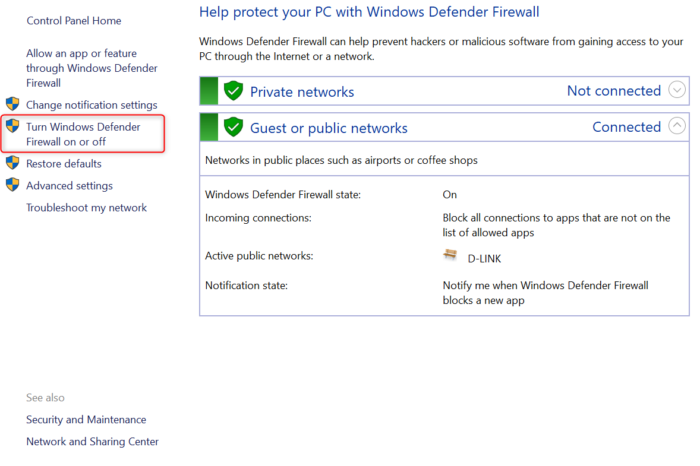Open Restore defaults link

64,164
